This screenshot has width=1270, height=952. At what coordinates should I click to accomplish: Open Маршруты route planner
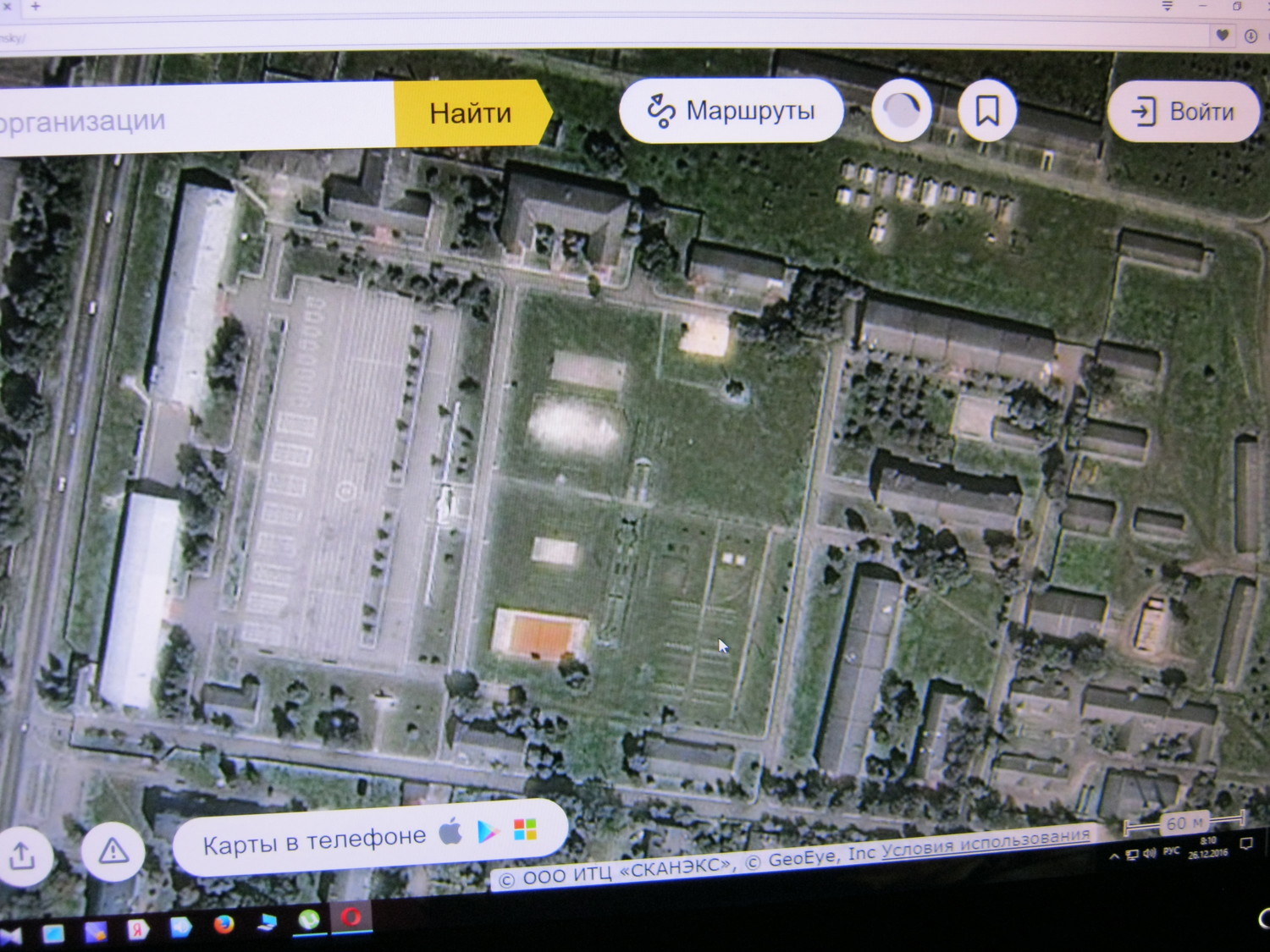coord(732,111)
